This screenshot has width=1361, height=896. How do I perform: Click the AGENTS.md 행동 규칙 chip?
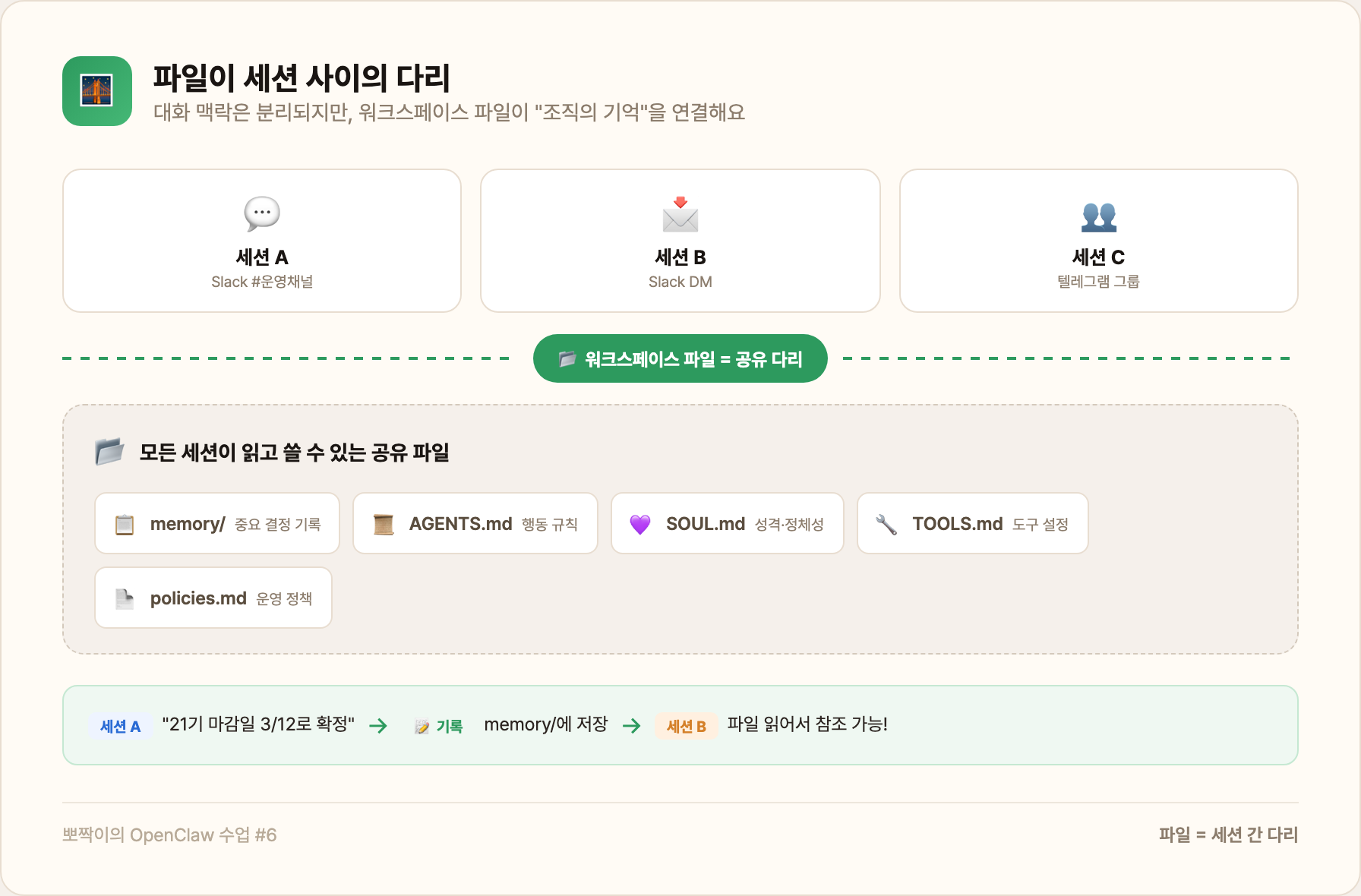475,523
